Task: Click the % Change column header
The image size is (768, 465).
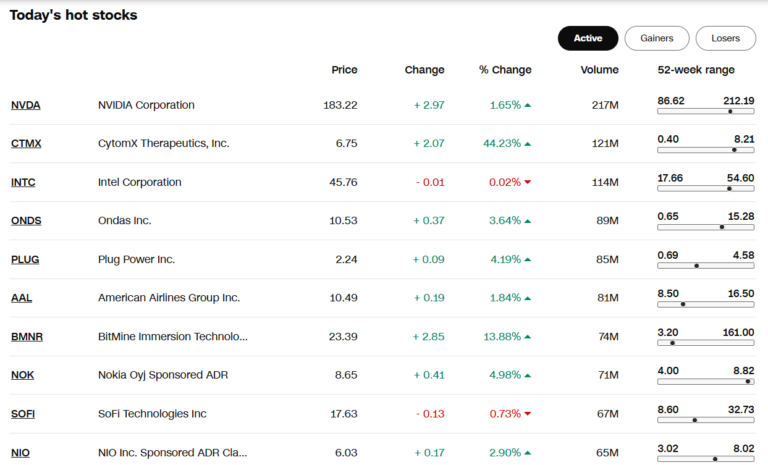Action: click(x=505, y=70)
